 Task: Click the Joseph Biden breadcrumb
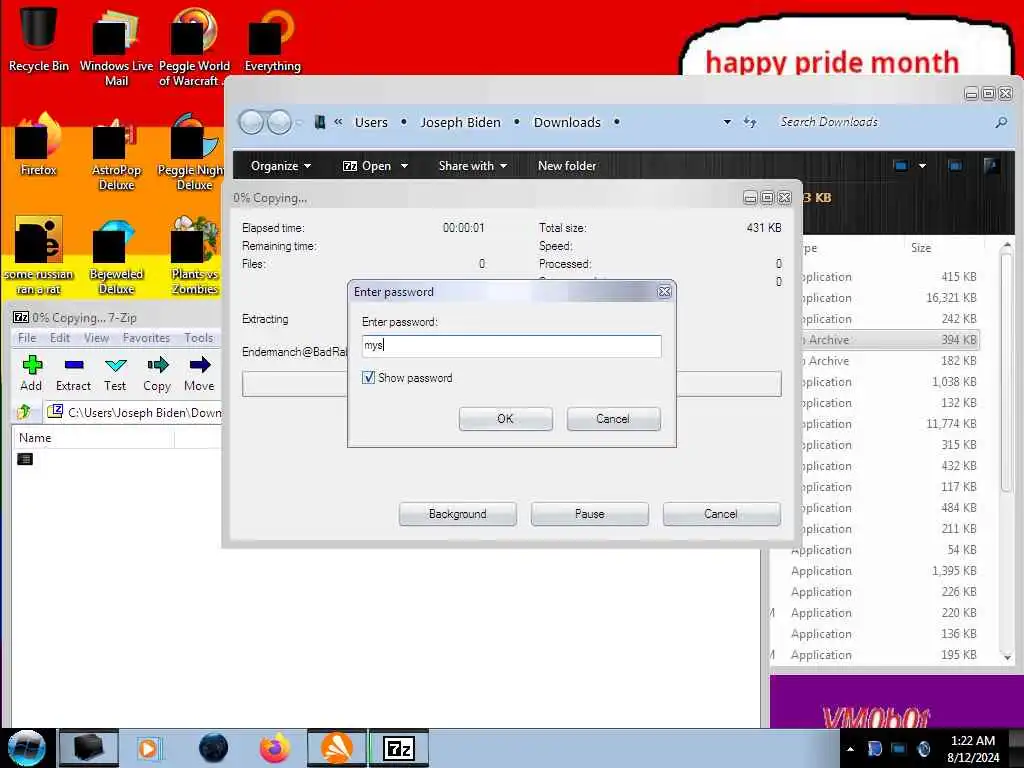[x=460, y=122]
